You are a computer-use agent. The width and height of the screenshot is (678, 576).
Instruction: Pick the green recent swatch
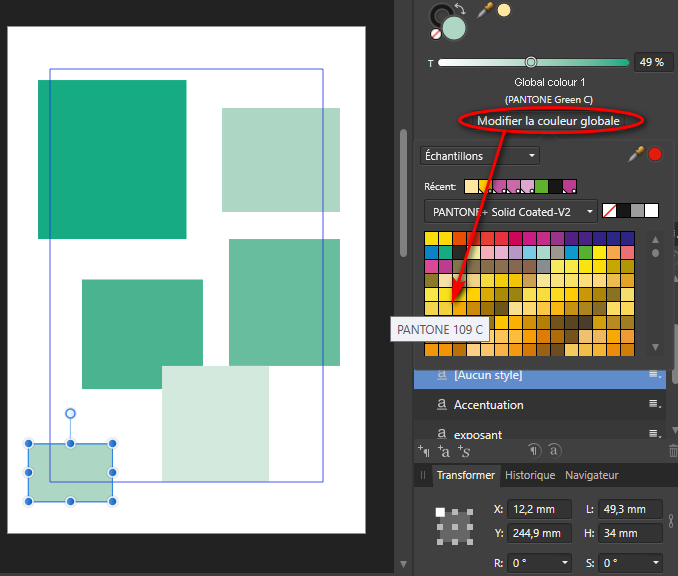pyautogui.click(x=541, y=186)
